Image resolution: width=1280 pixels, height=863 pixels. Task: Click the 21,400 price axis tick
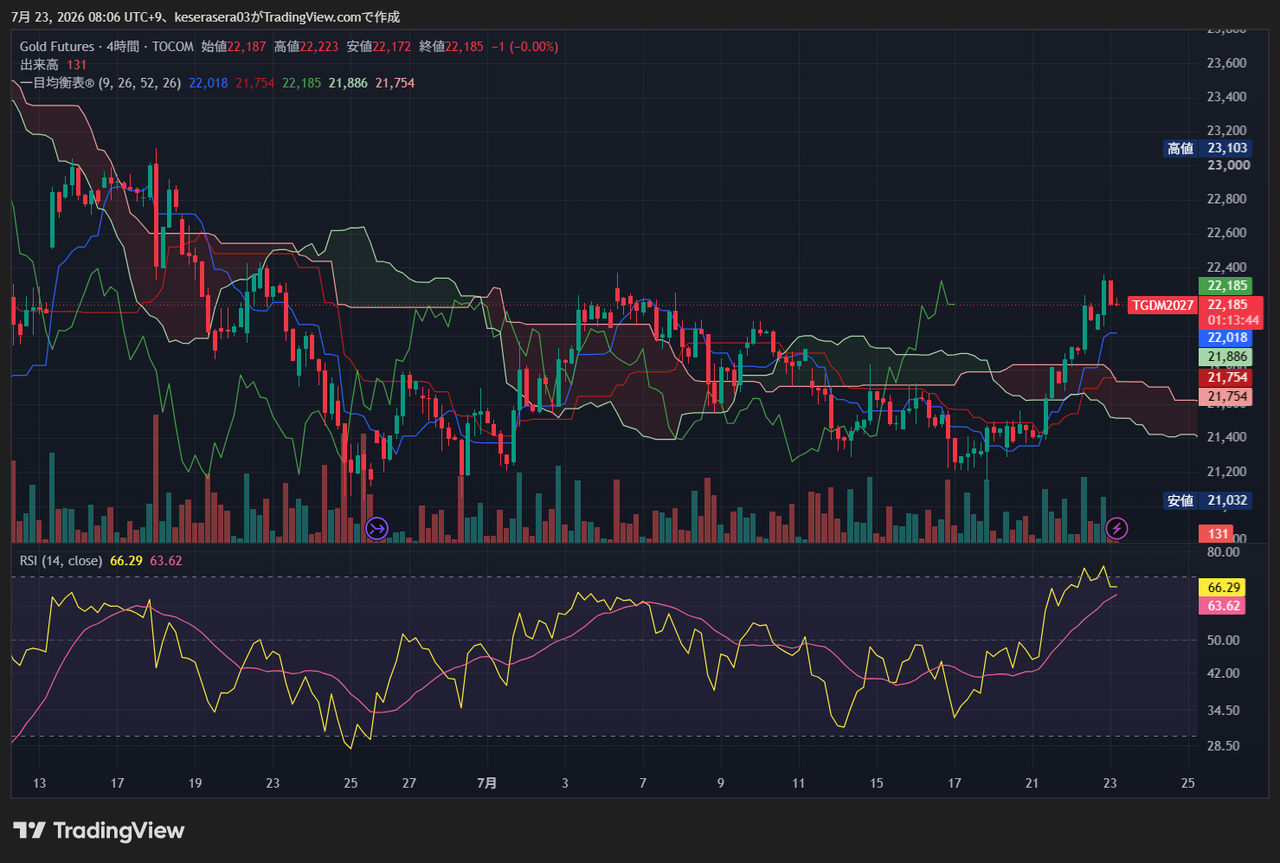[1227, 437]
